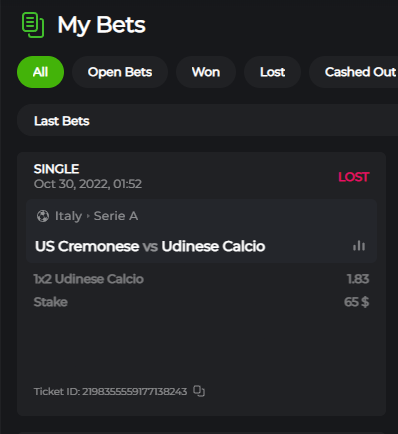Click the LOST status label

tap(354, 177)
